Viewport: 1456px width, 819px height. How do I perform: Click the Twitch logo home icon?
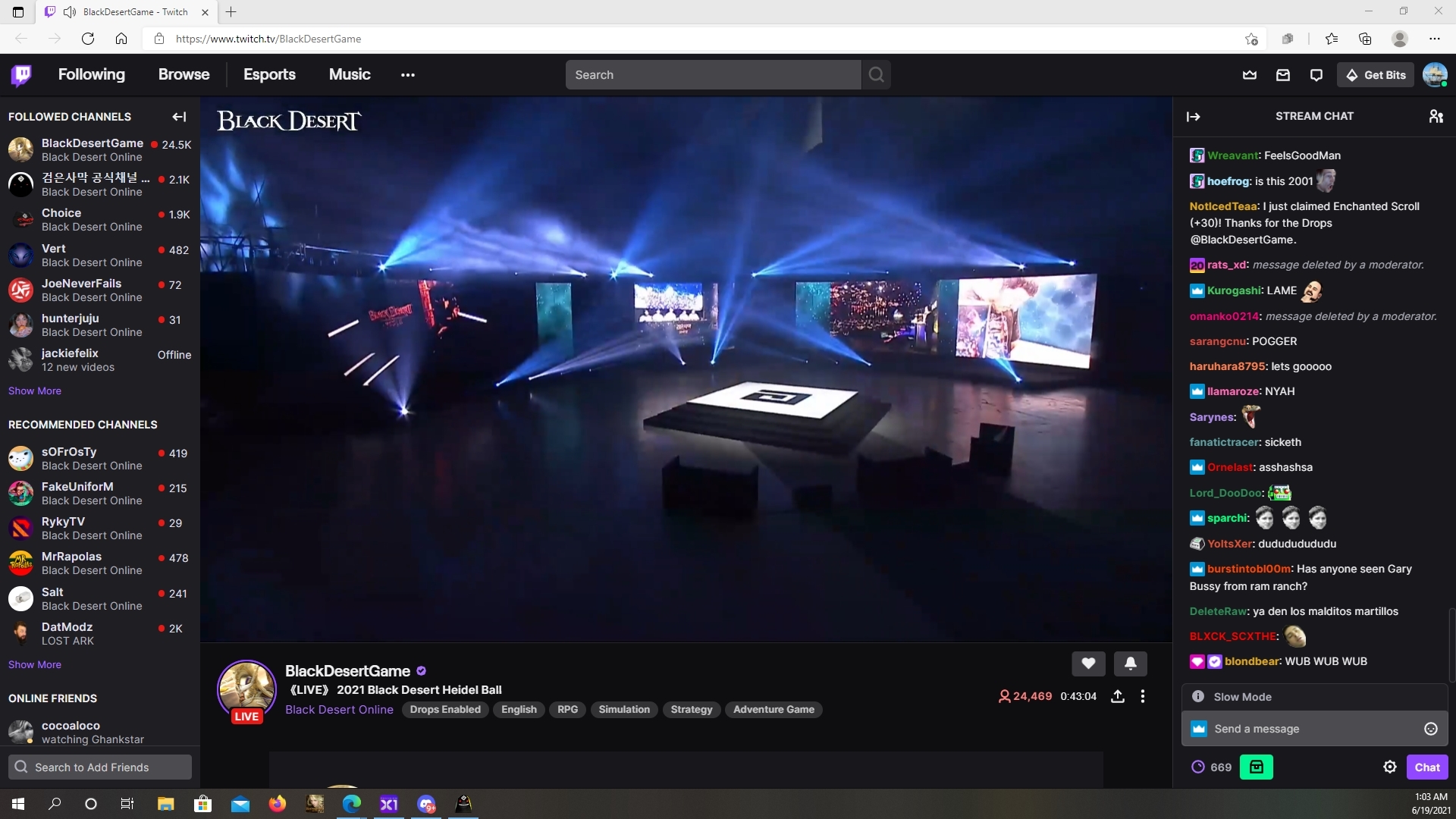point(21,74)
